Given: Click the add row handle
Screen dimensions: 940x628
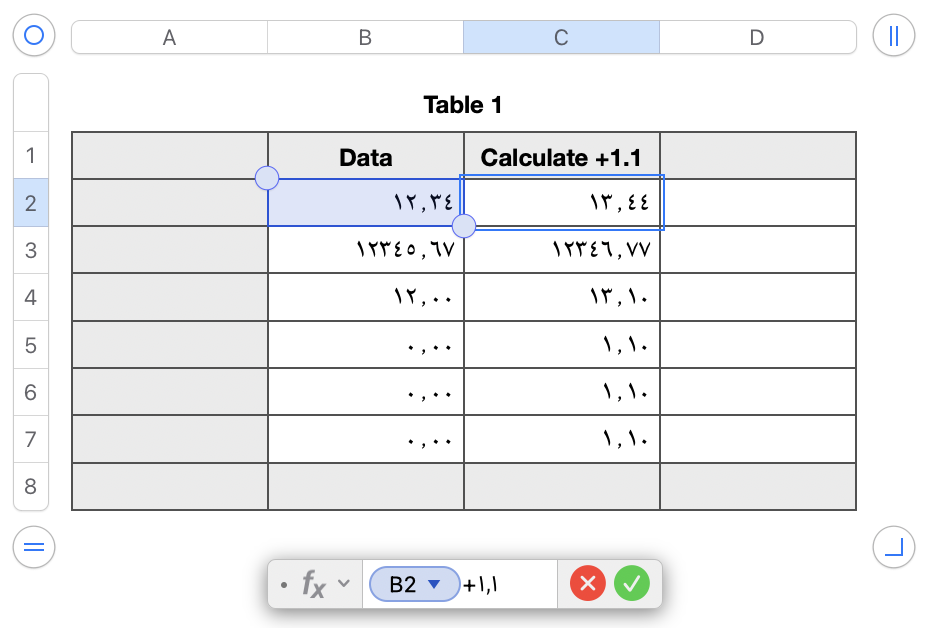Looking at the screenshot, I should coord(34,547).
